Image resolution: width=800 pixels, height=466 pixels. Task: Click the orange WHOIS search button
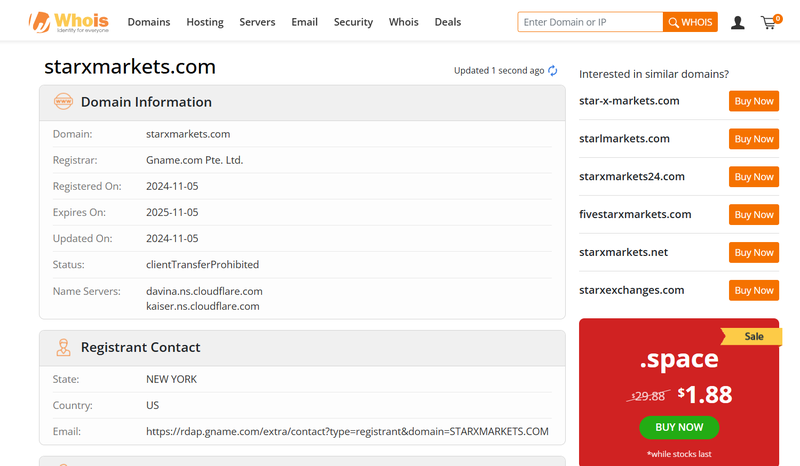coord(690,22)
